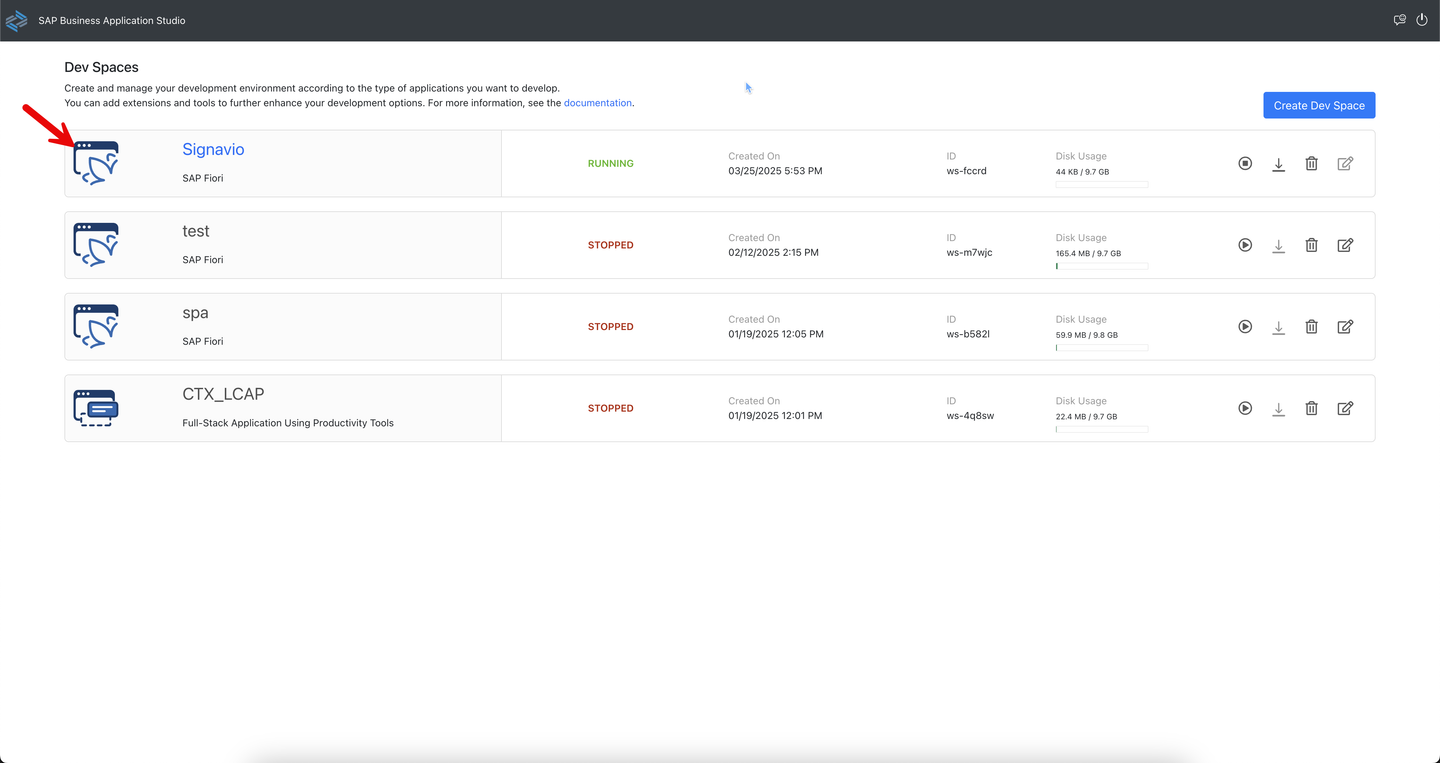The width and height of the screenshot is (1440, 763).
Task: Start the CTX_LCAP dev space
Action: pyautogui.click(x=1245, y=408)
